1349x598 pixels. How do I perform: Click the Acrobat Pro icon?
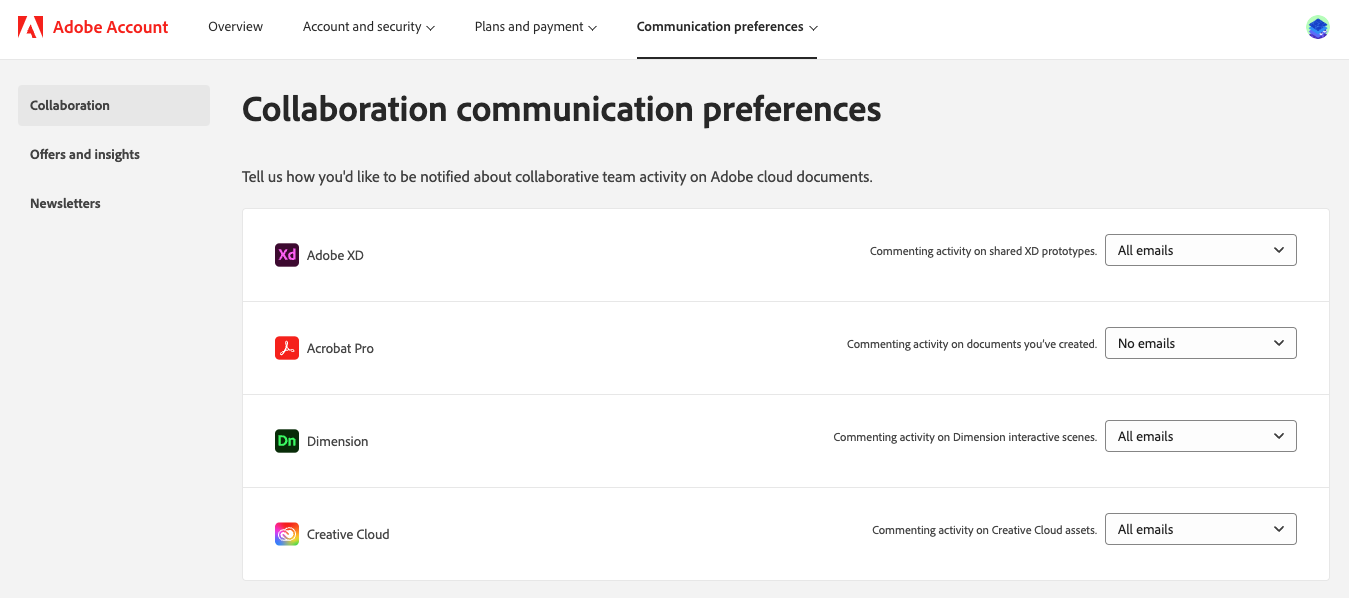pyautogui.click(x=287, y=348)
